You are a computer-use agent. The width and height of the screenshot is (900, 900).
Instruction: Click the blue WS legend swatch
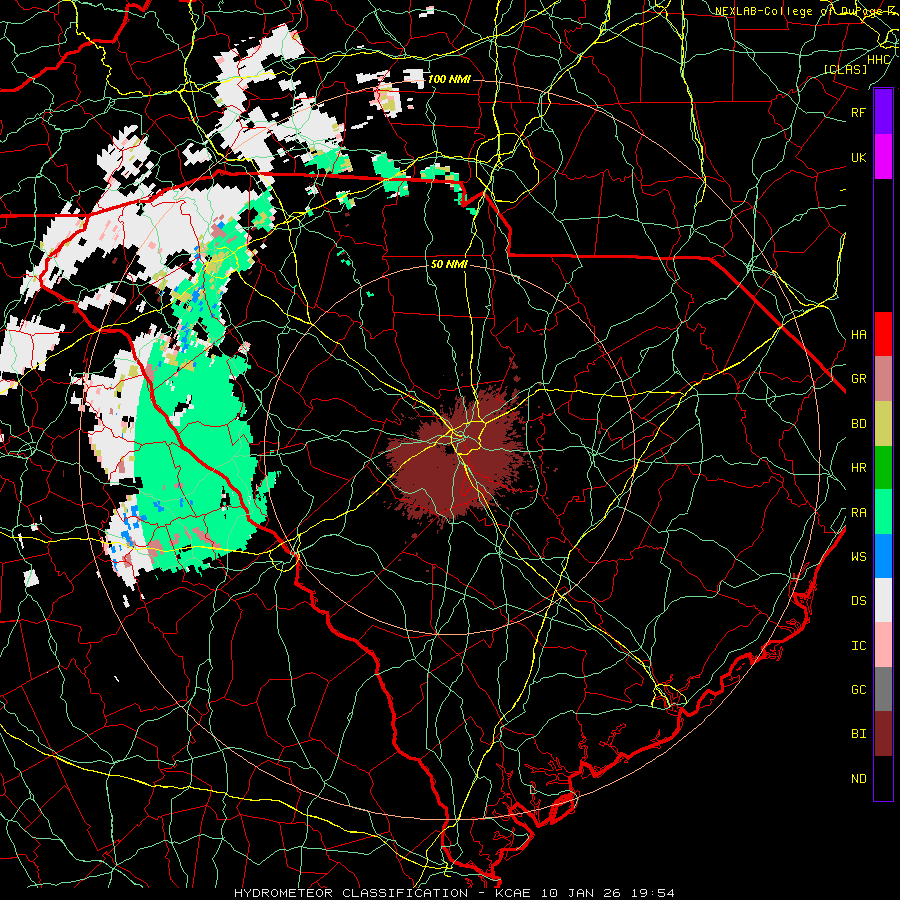(883, 556)
